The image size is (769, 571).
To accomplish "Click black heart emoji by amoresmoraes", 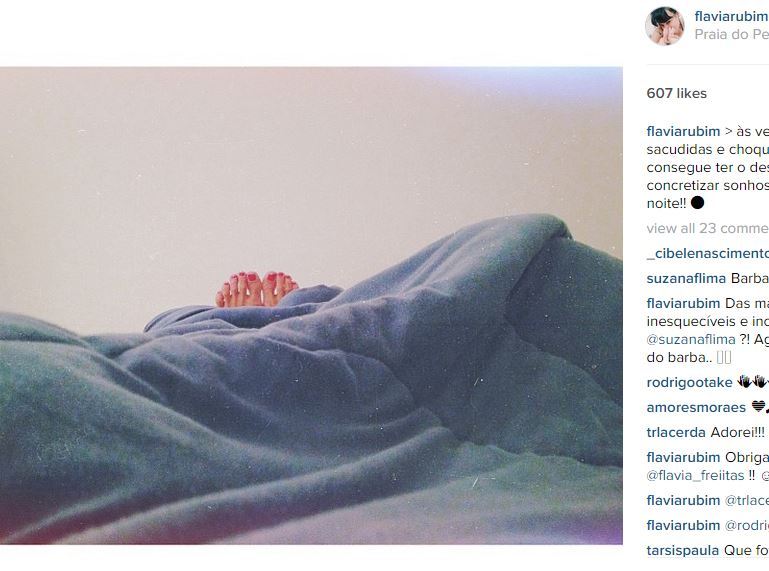I will pos(758,407).
